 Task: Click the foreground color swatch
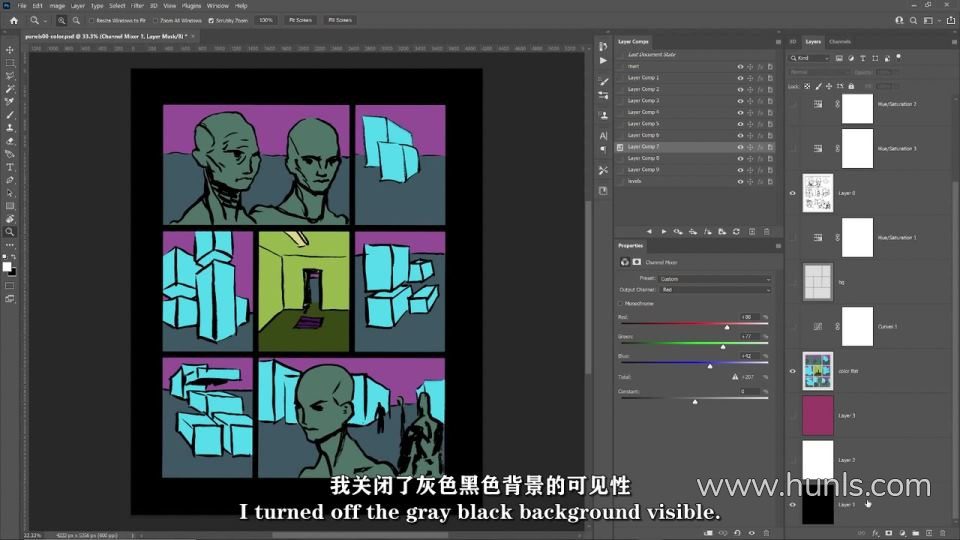tap(7, 266)
